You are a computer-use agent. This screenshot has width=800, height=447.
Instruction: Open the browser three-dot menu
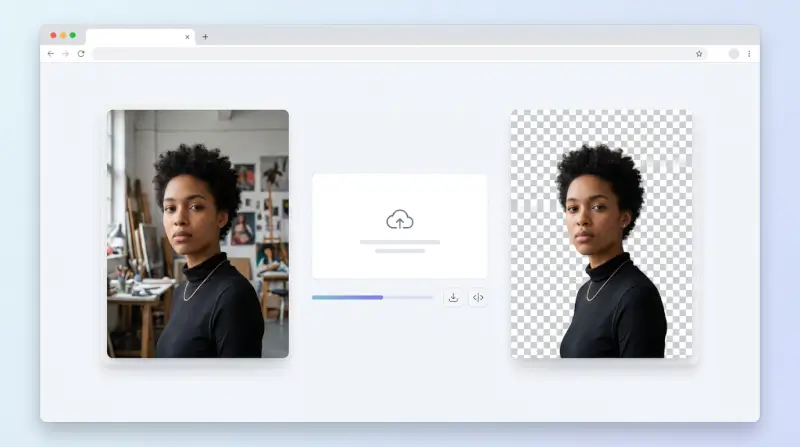click(749, 54)
